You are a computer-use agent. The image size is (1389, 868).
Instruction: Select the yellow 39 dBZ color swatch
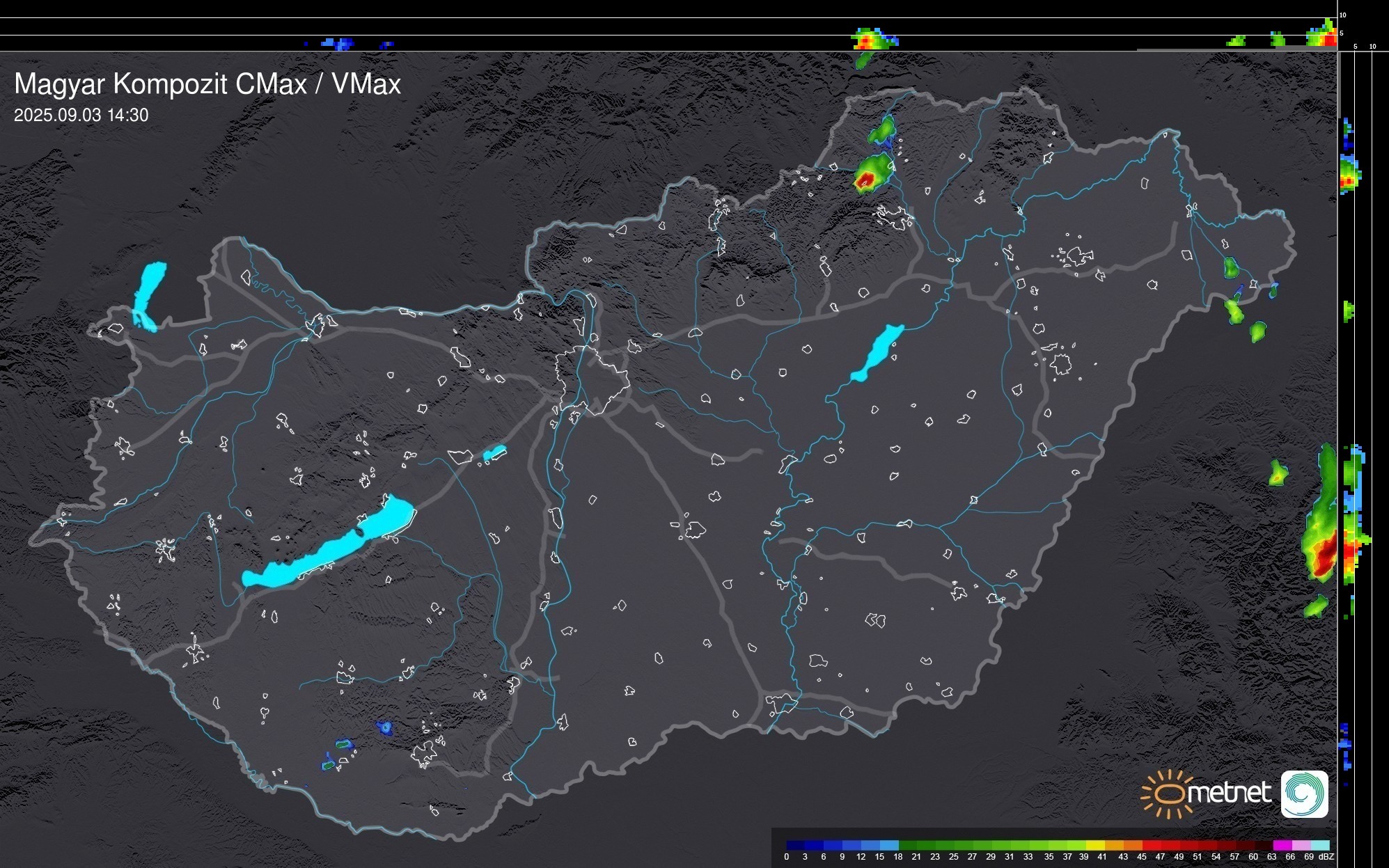(1095, 845)
